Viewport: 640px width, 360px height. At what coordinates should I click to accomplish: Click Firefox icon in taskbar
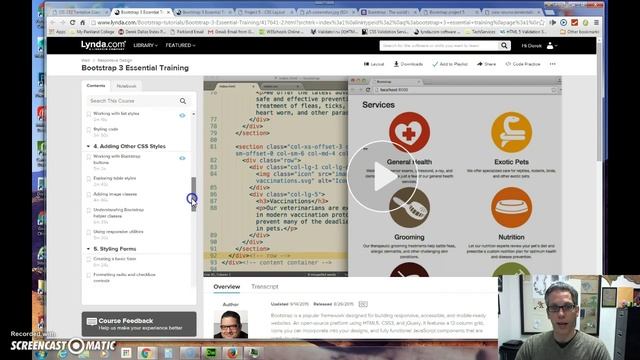(232, 352)
